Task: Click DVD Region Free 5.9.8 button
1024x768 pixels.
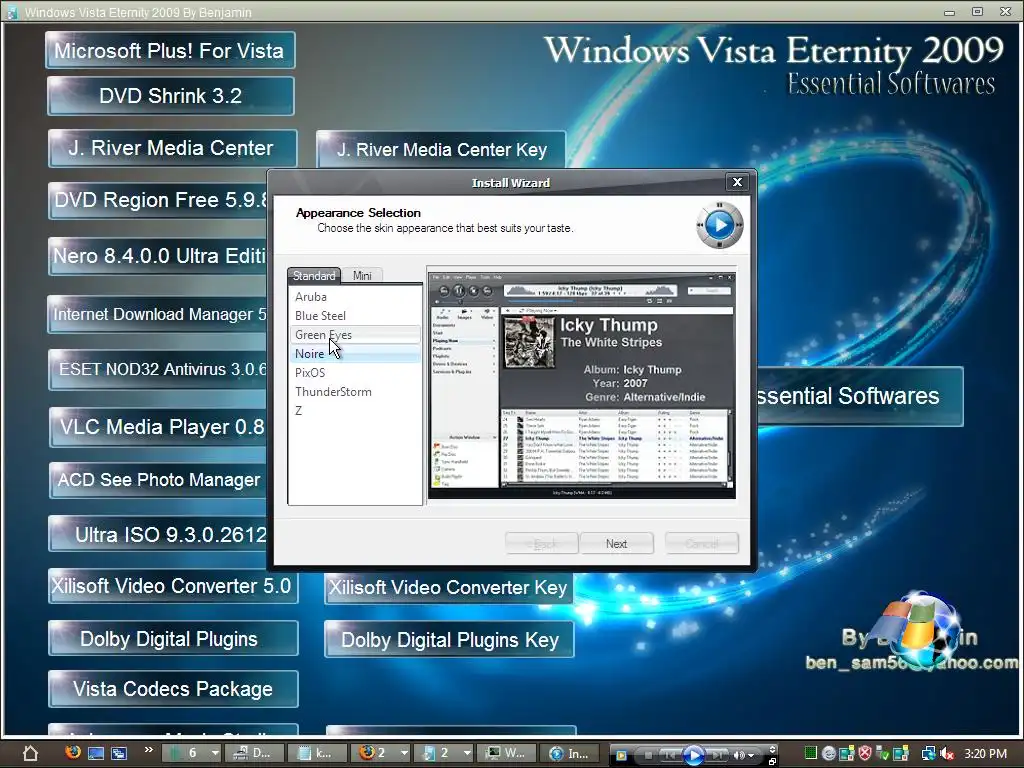Action: point(157,200)
